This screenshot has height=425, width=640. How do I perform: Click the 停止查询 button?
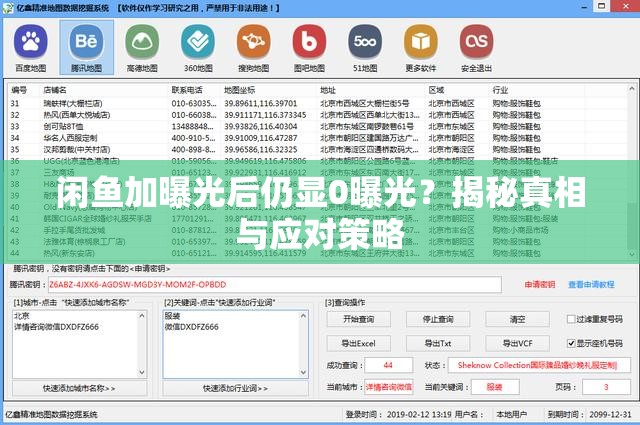click(x=438, y=319)
